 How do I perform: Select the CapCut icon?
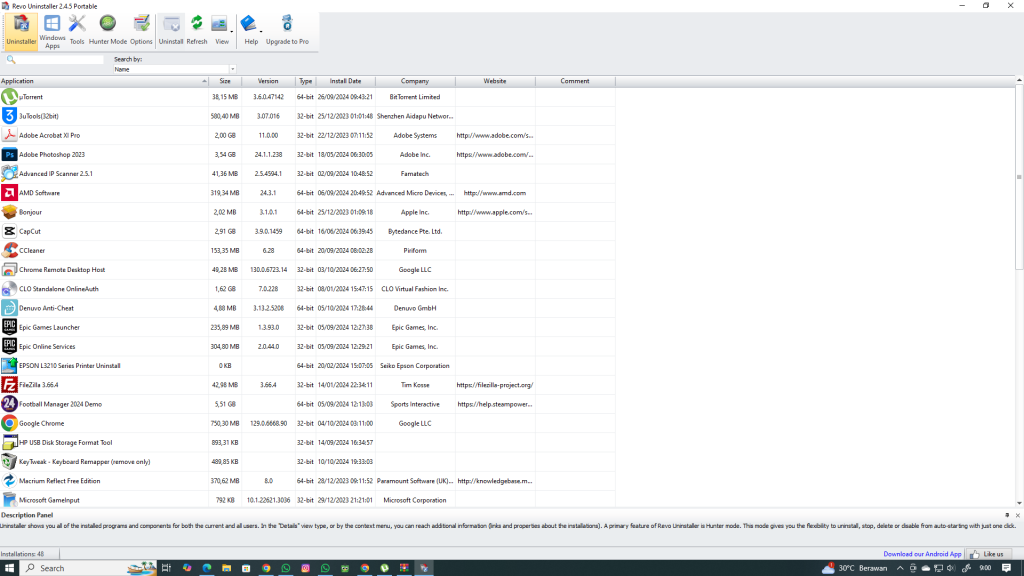[x=9, y=231]
